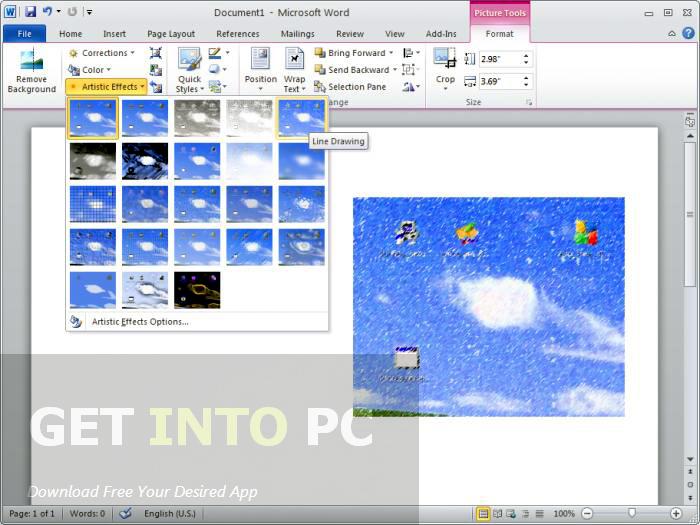Open the Quick Styles gallery

click(189, 70)
